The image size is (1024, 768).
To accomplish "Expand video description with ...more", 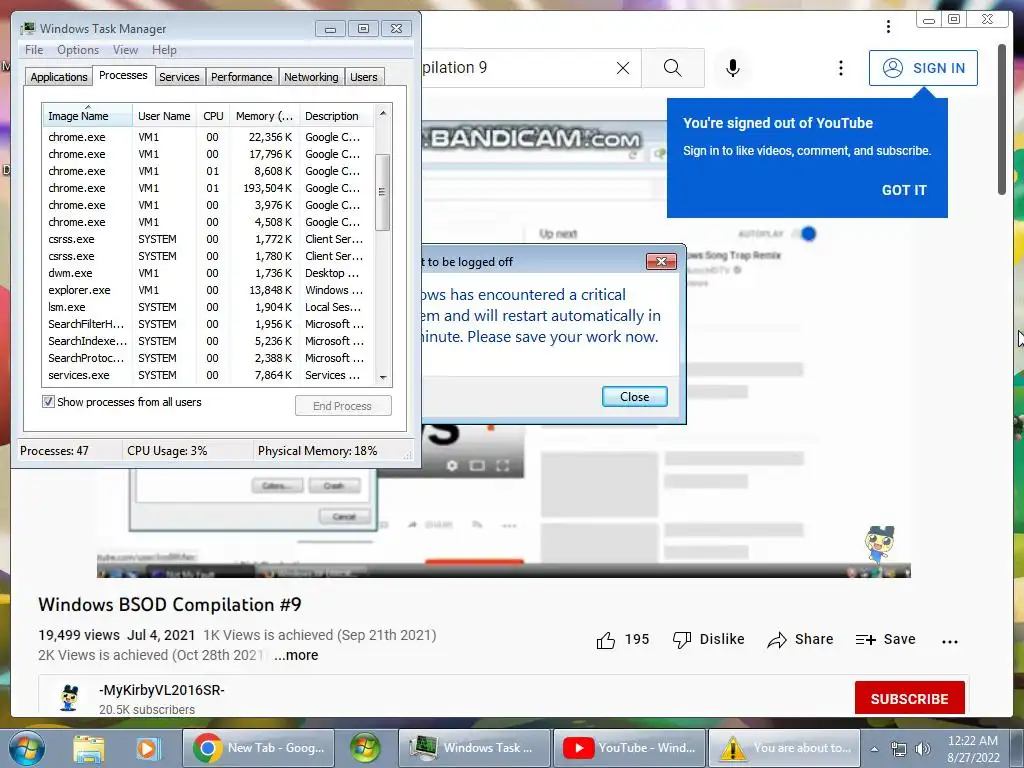I will [x=296, y=655].
